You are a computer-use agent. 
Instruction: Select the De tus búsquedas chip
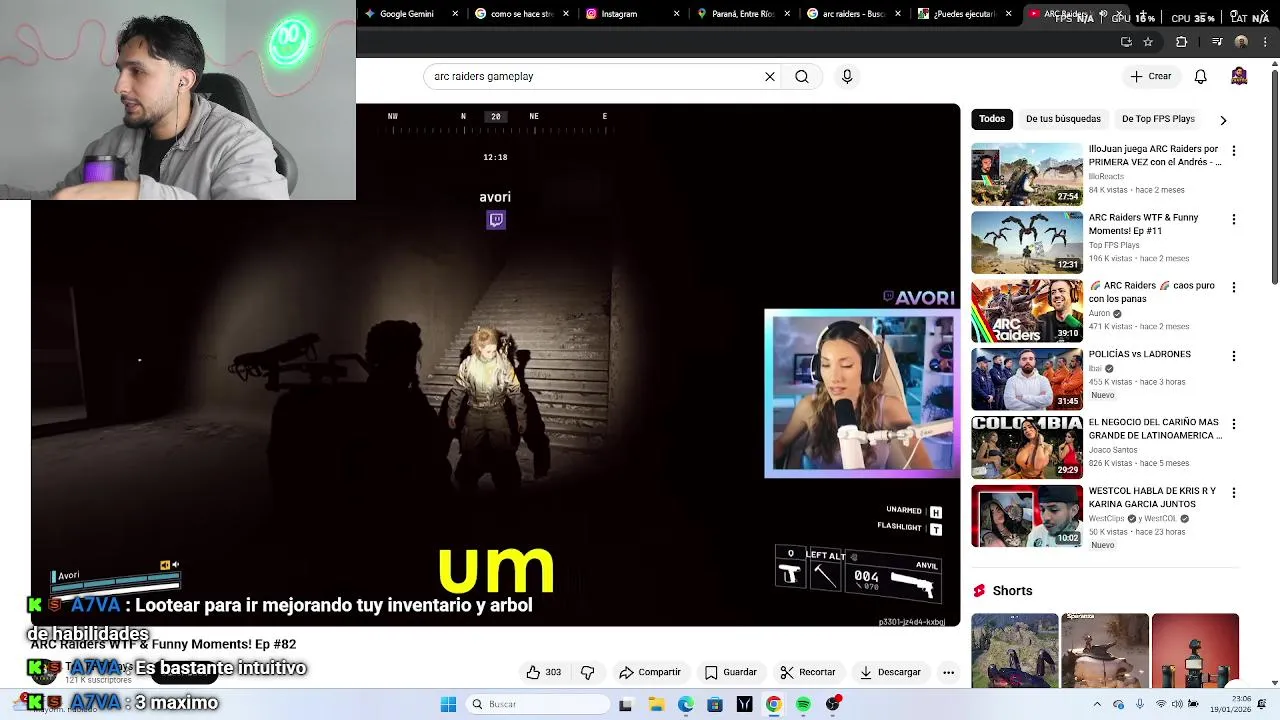tap(1063, 119)
